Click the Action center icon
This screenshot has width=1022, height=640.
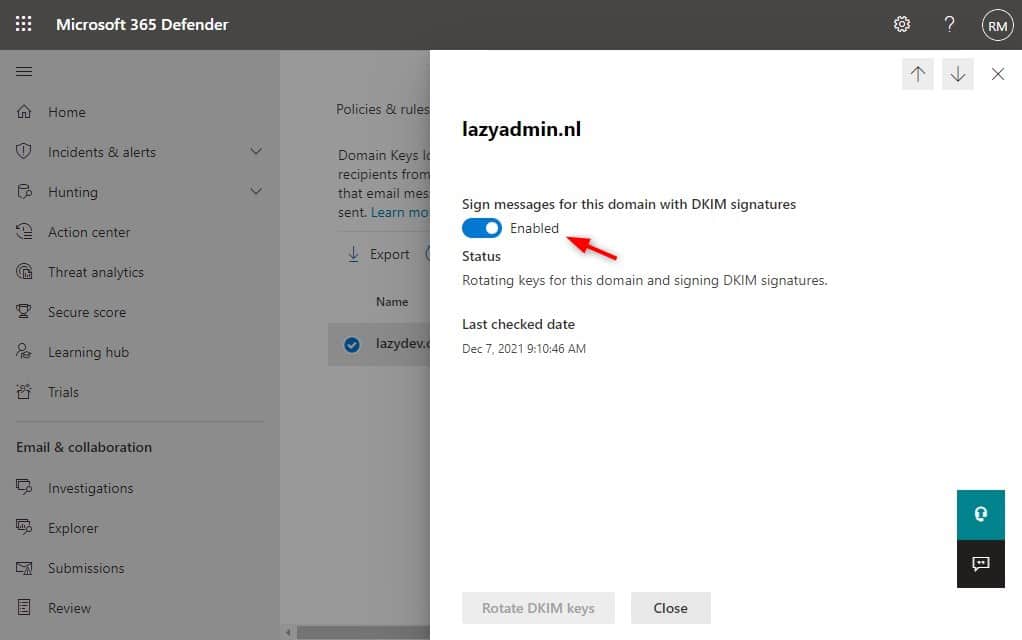click(24, 231)
